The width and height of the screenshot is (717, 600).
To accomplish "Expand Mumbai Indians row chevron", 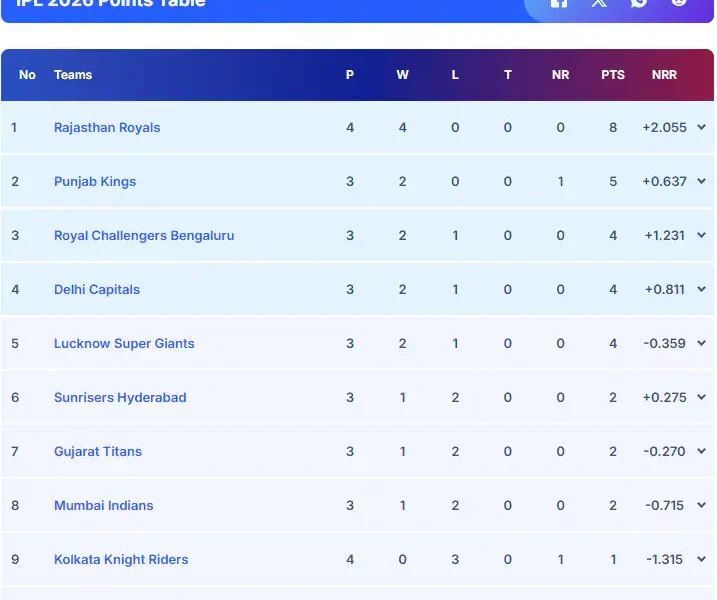I will [701, 506].
